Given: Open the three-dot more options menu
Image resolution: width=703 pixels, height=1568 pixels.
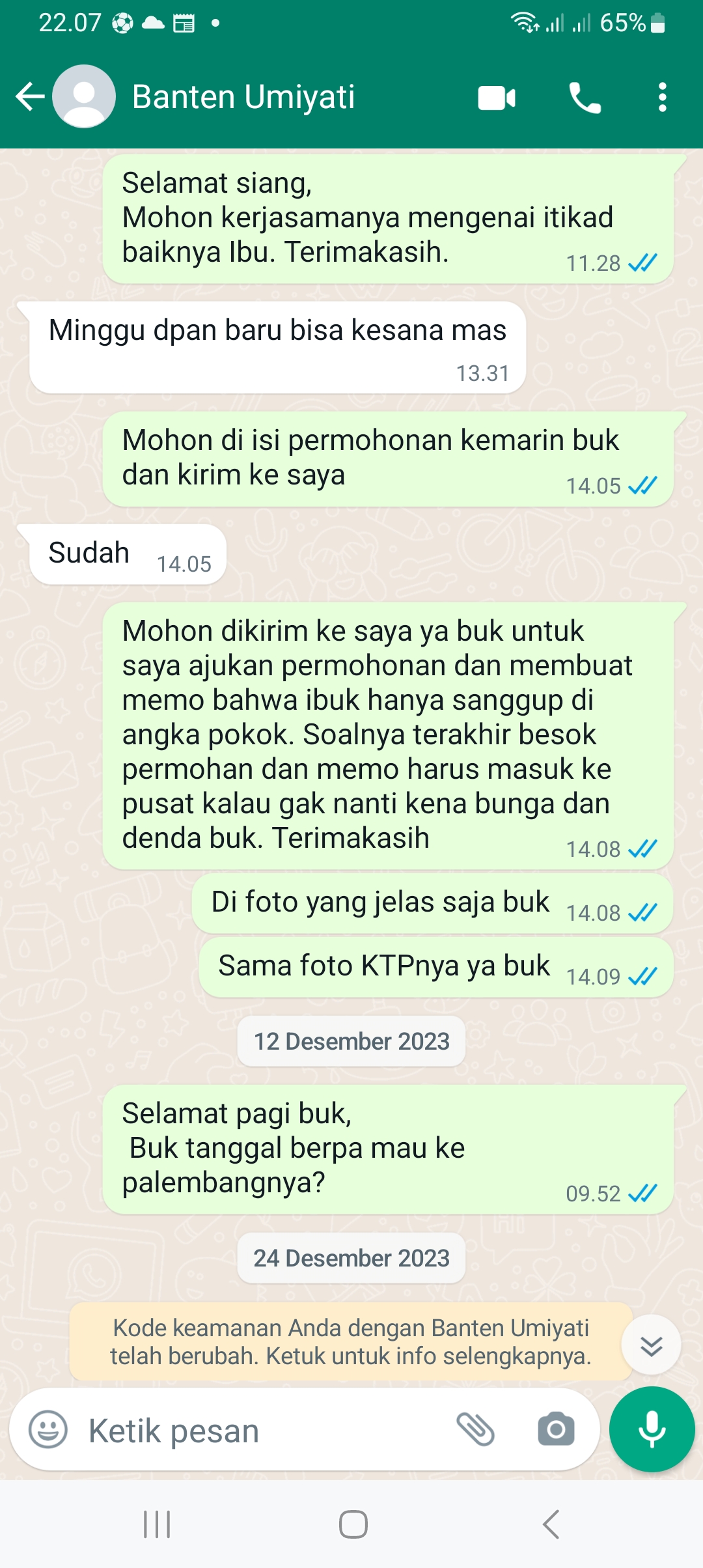Looking at the screenshot, I should [x=662, y=97].
